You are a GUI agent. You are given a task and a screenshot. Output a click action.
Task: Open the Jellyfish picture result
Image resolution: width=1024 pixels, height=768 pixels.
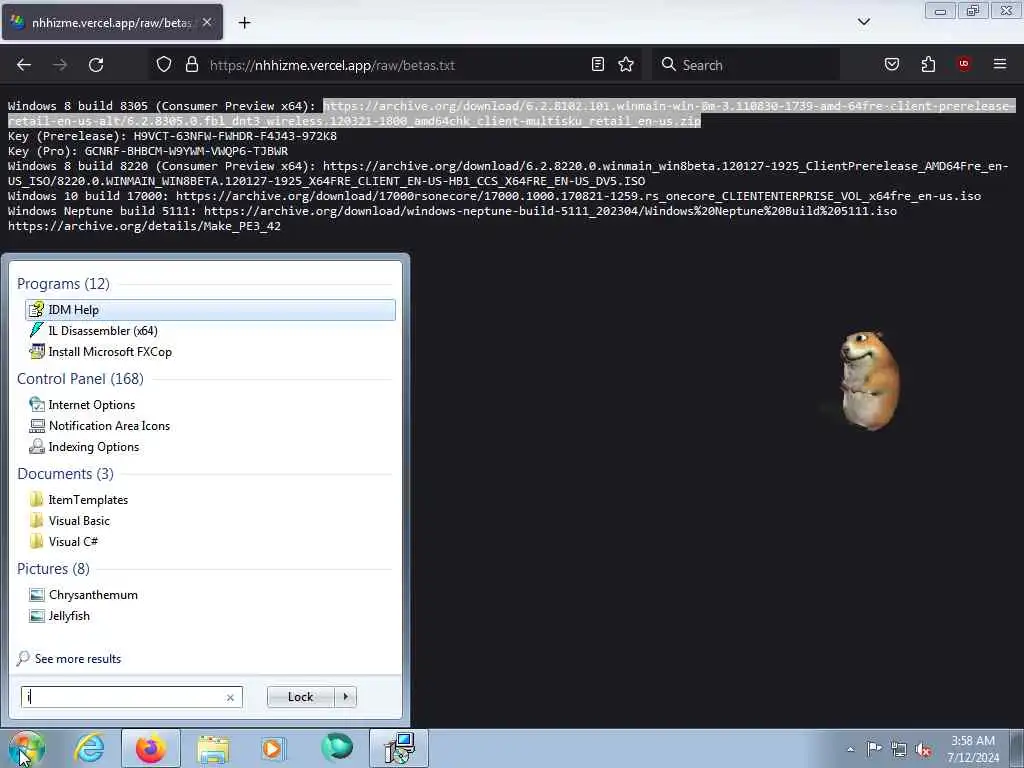click(210, 616)
